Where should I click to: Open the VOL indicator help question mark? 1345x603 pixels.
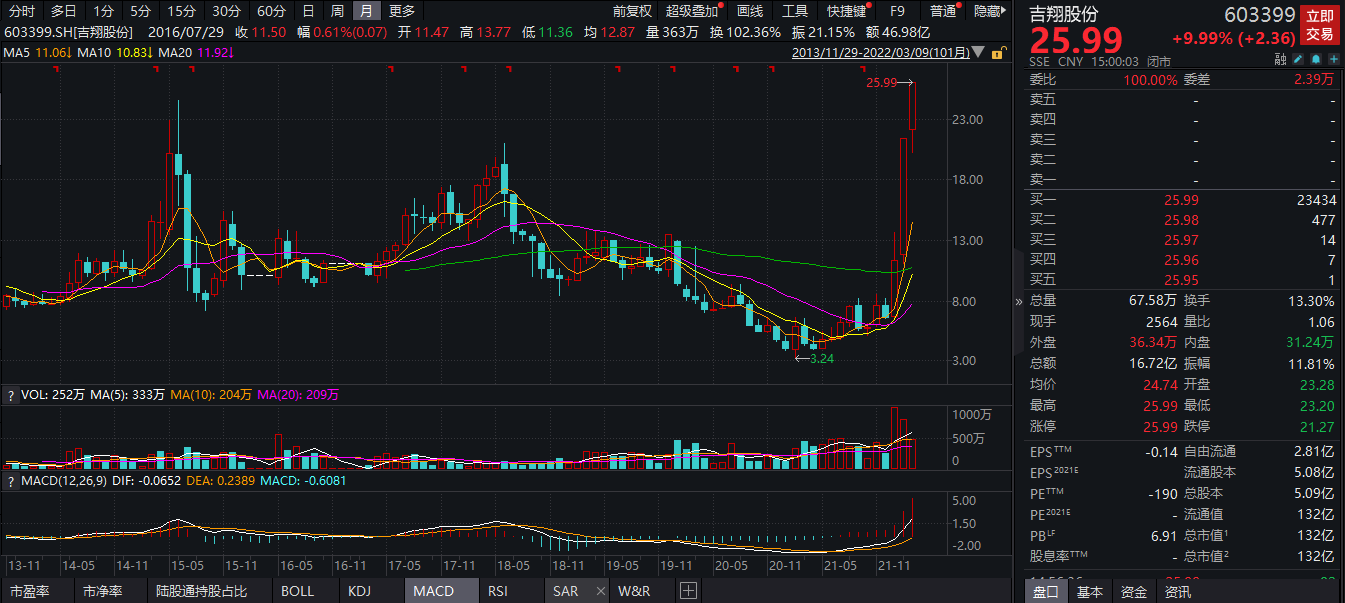(11, 395)
